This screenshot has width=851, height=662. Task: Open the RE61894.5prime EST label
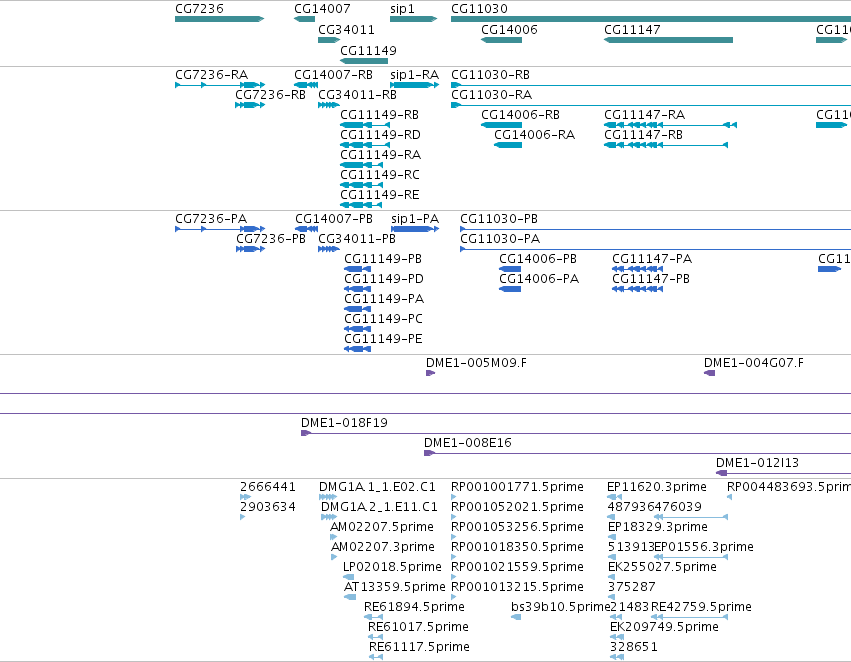coord(415,607)
